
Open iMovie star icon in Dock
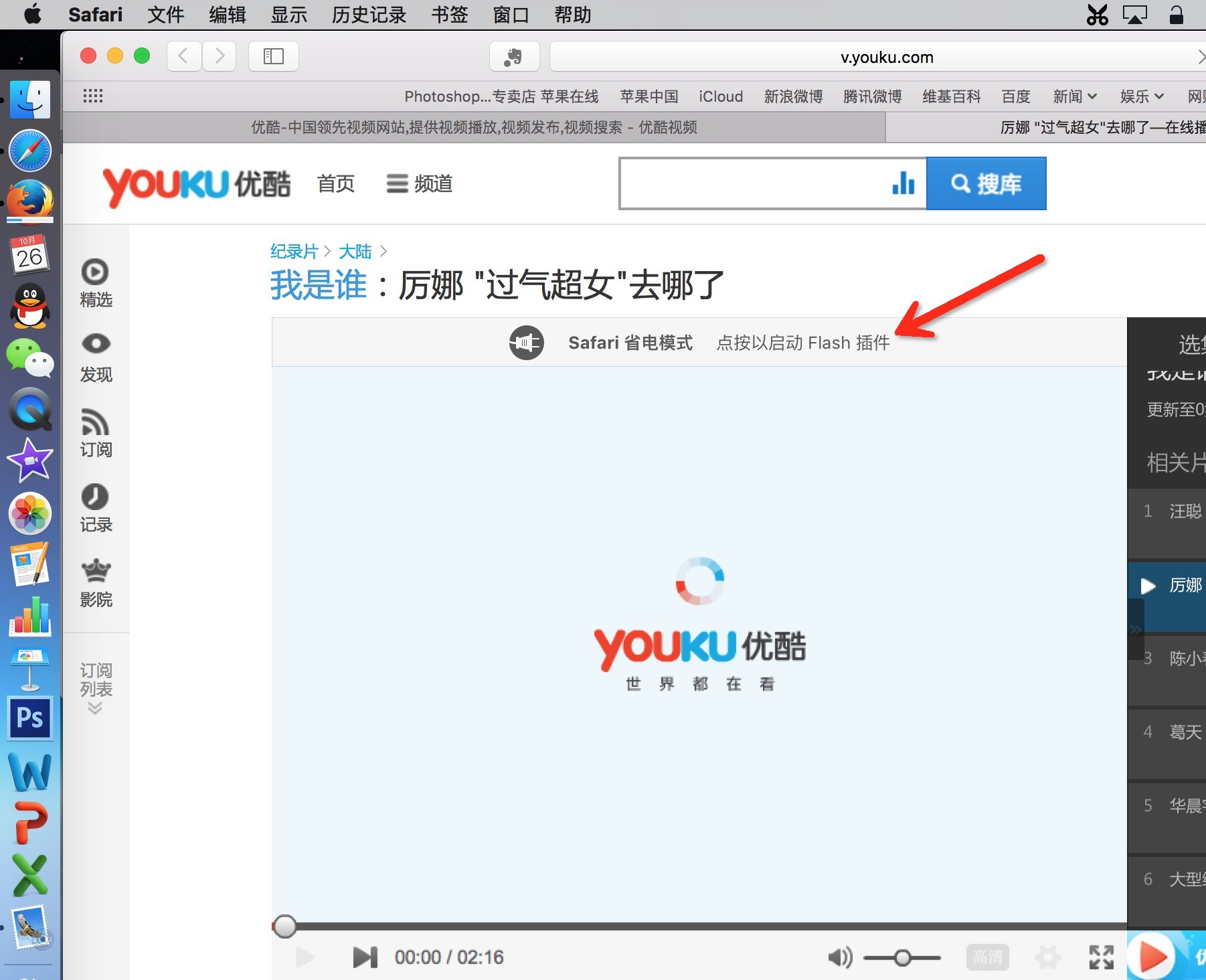(30, 461)
